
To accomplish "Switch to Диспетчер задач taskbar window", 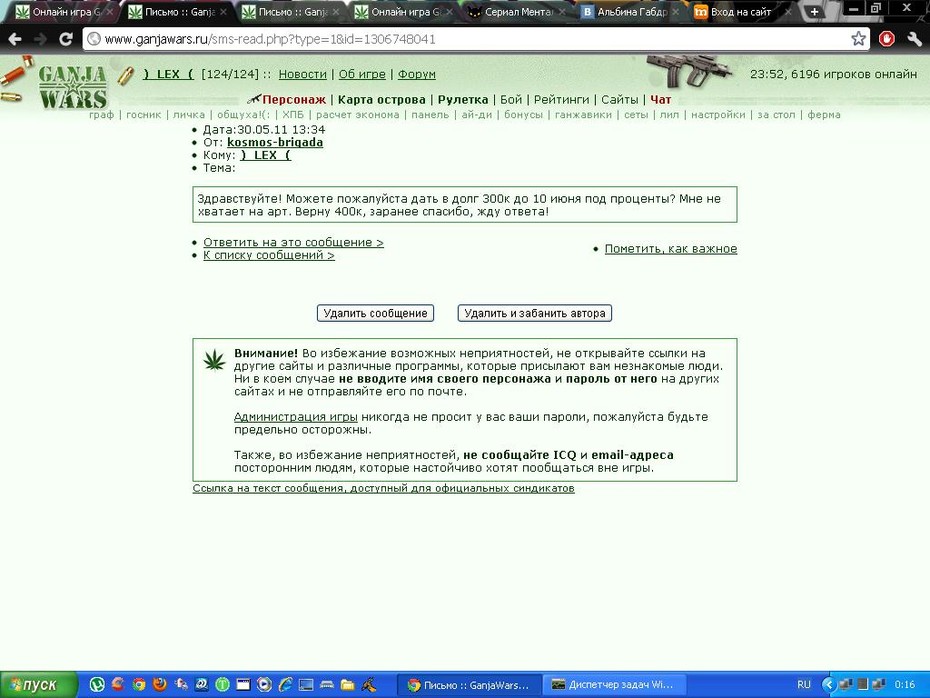I will (615, 685).
